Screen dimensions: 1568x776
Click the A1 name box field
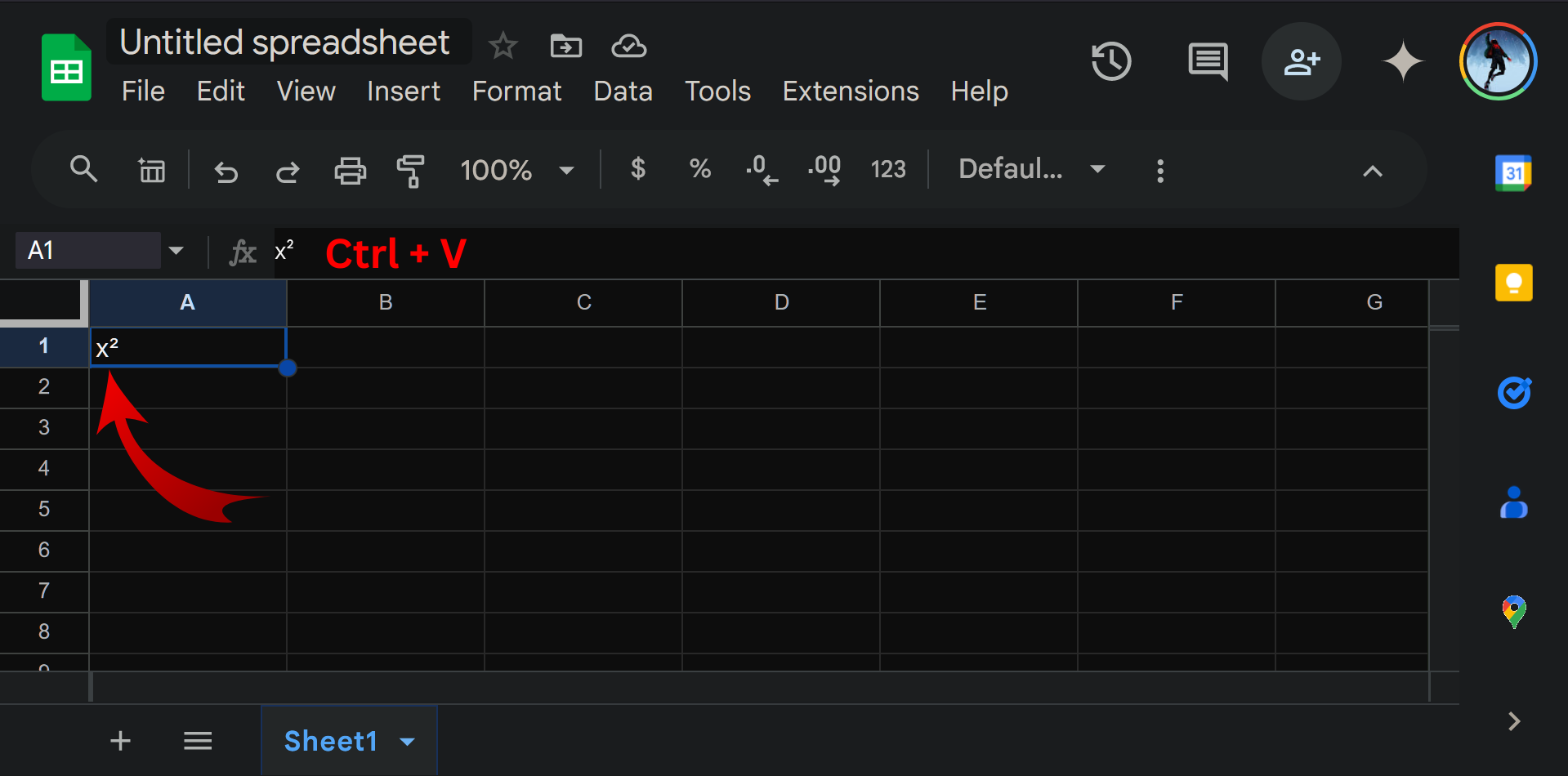click(x=87, y=251)
